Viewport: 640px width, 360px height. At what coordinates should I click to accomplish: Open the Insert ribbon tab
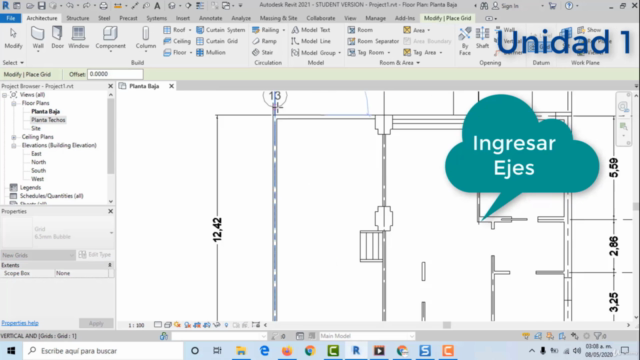pos(182,18)
